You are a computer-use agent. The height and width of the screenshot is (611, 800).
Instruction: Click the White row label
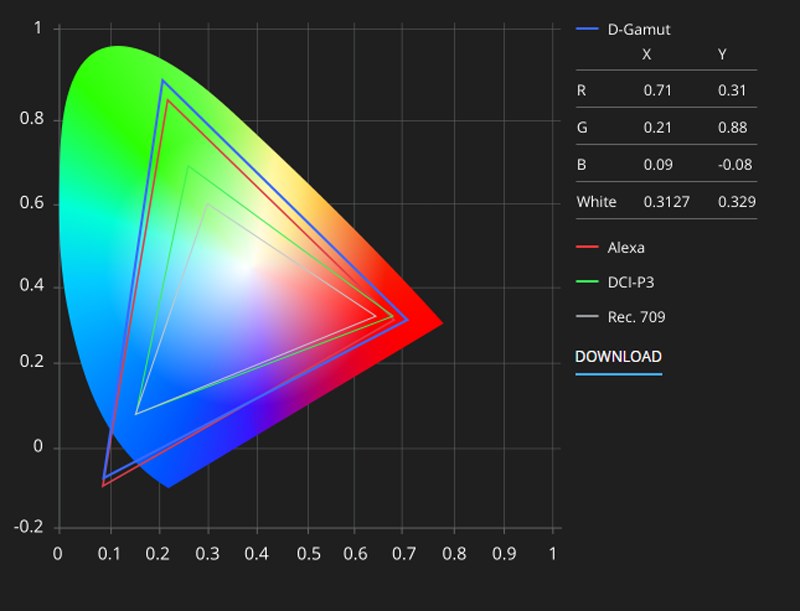pos(596,202)
